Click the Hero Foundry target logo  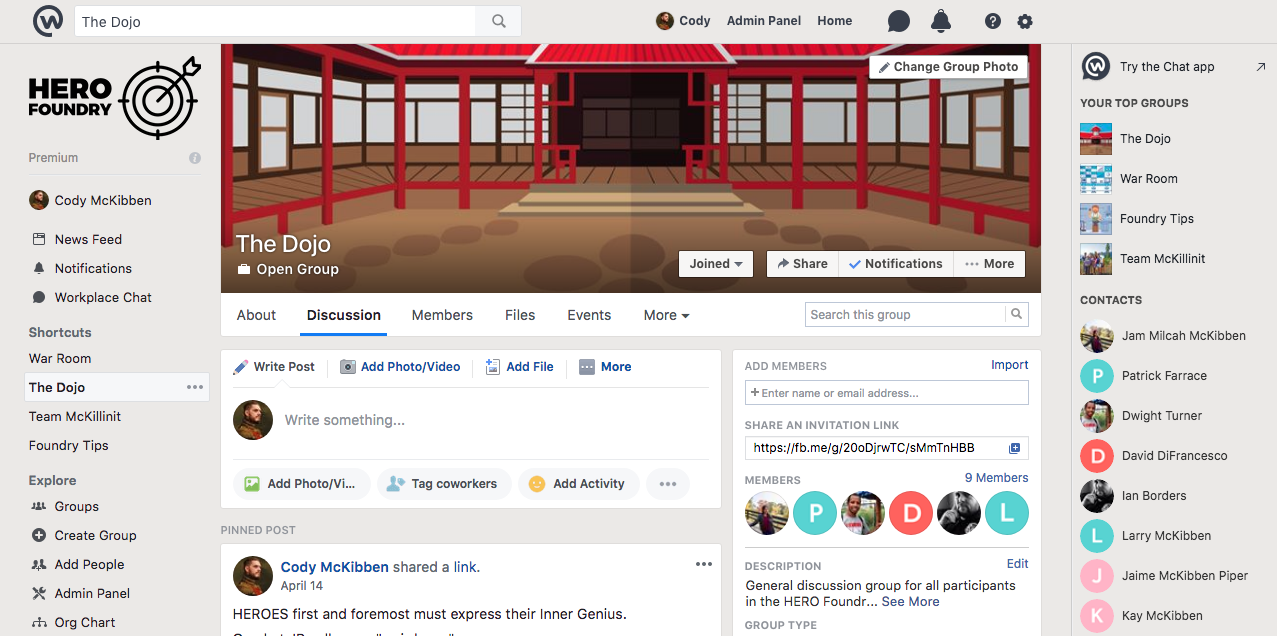click(160, 97)
